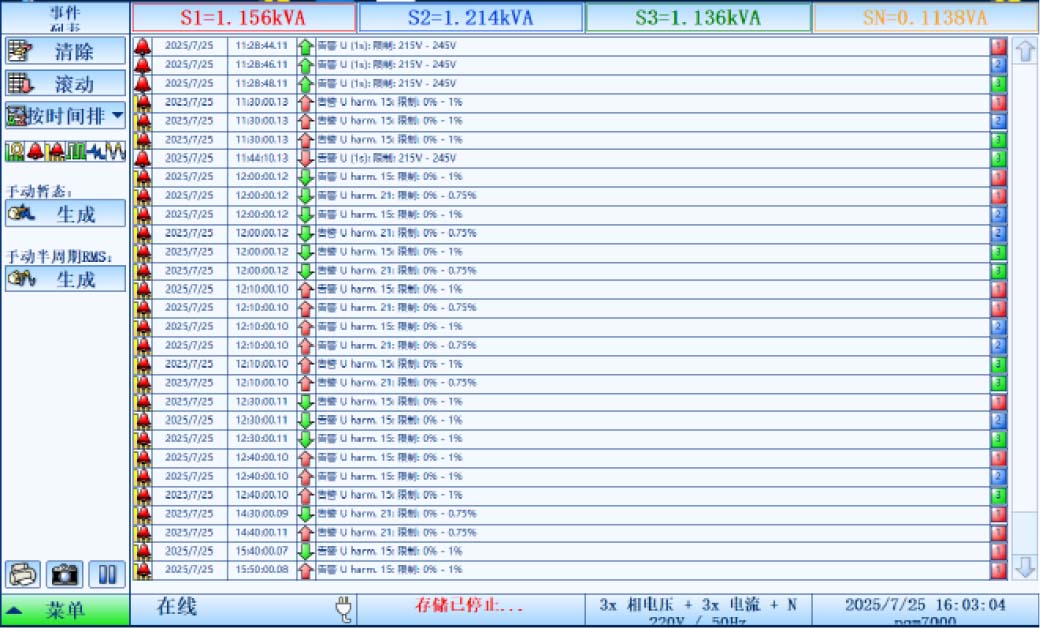Click the 清除 (clear) button
The height and width of the screenshot is (628, 1040).
click(x=66, y=52)
